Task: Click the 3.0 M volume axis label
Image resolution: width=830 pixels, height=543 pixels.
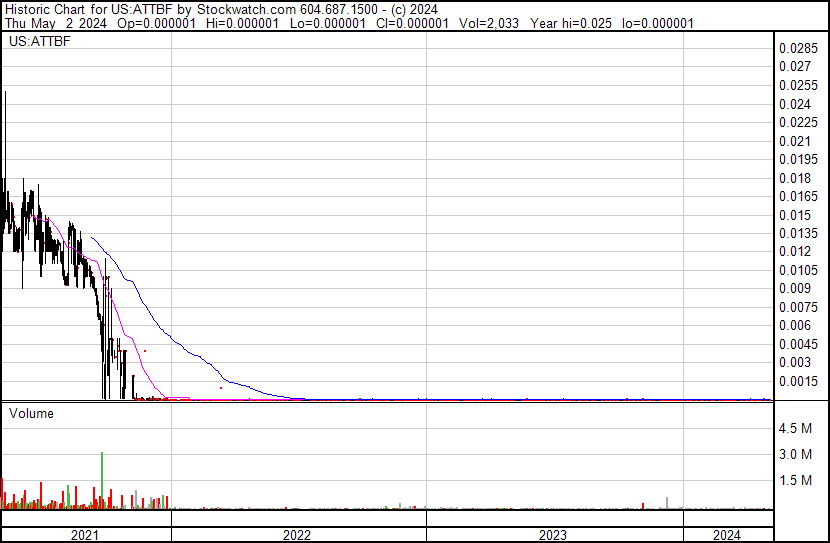Action: (x=795, y=455)
